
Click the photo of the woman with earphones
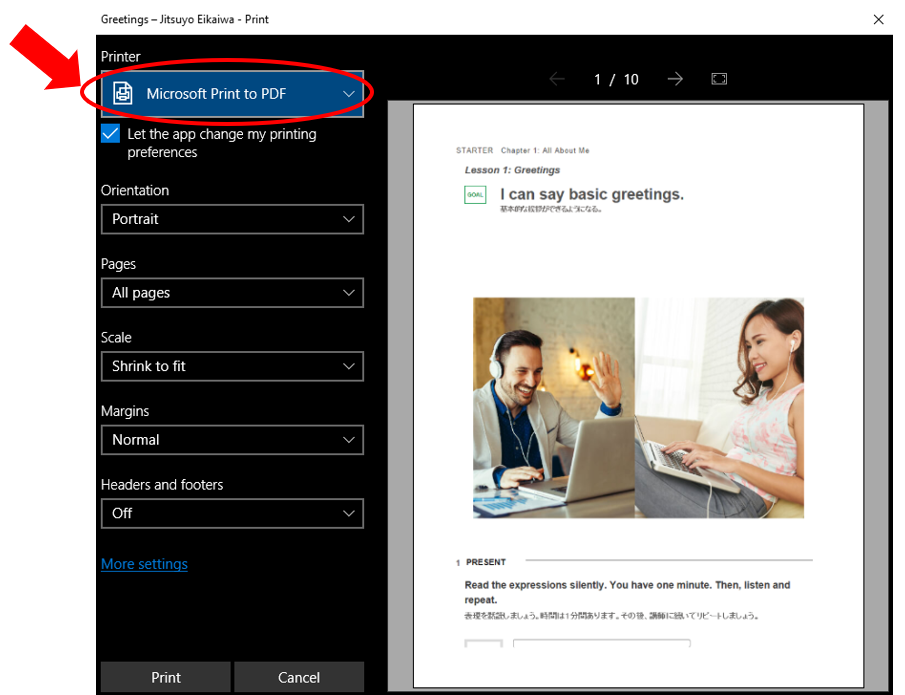[x=720, y=408]
